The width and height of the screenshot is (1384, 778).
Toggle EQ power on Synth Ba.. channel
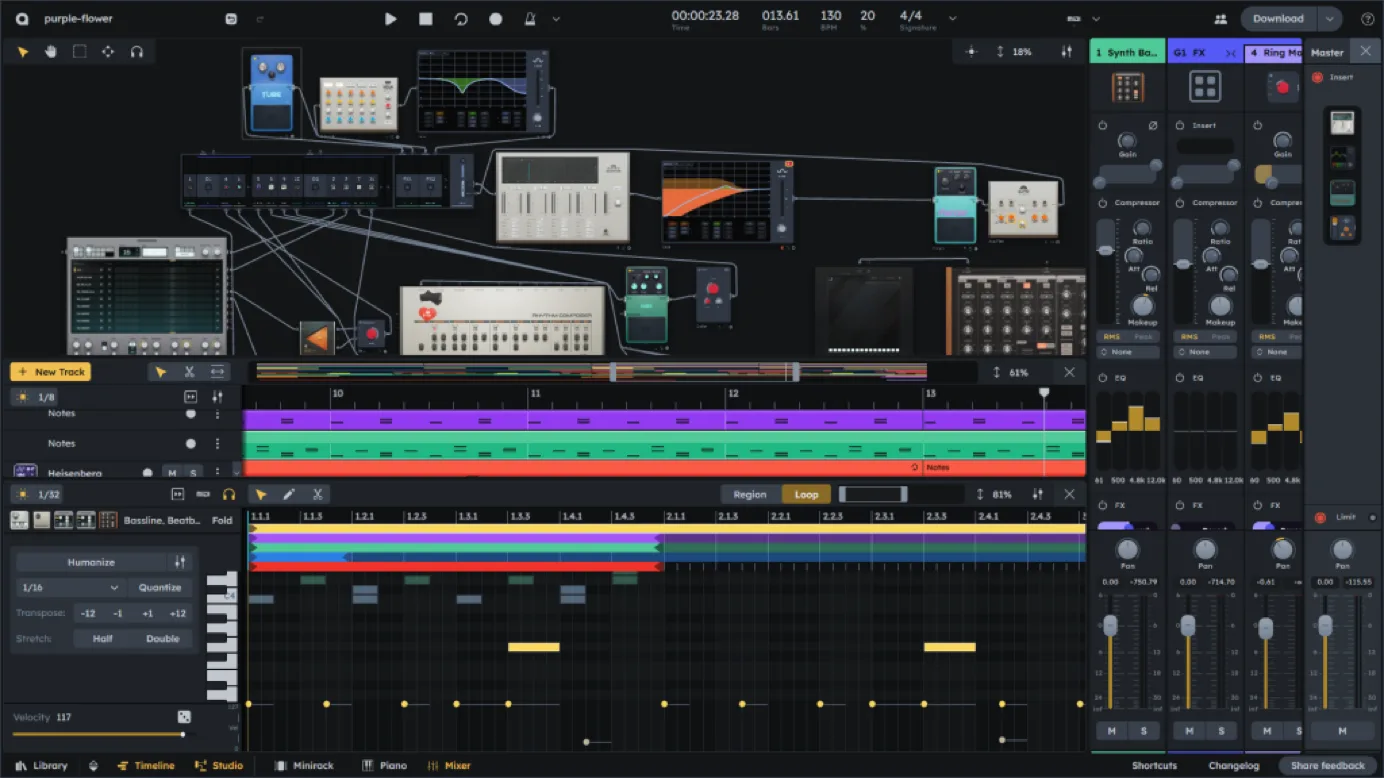click(x=1103, y=378)
